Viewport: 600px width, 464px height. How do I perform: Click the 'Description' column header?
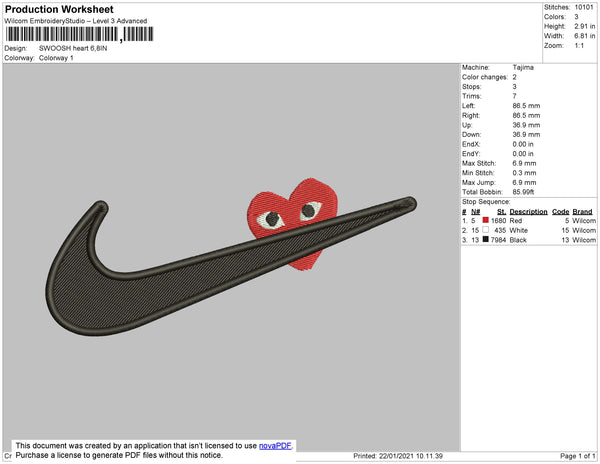(x=528, y=212)
